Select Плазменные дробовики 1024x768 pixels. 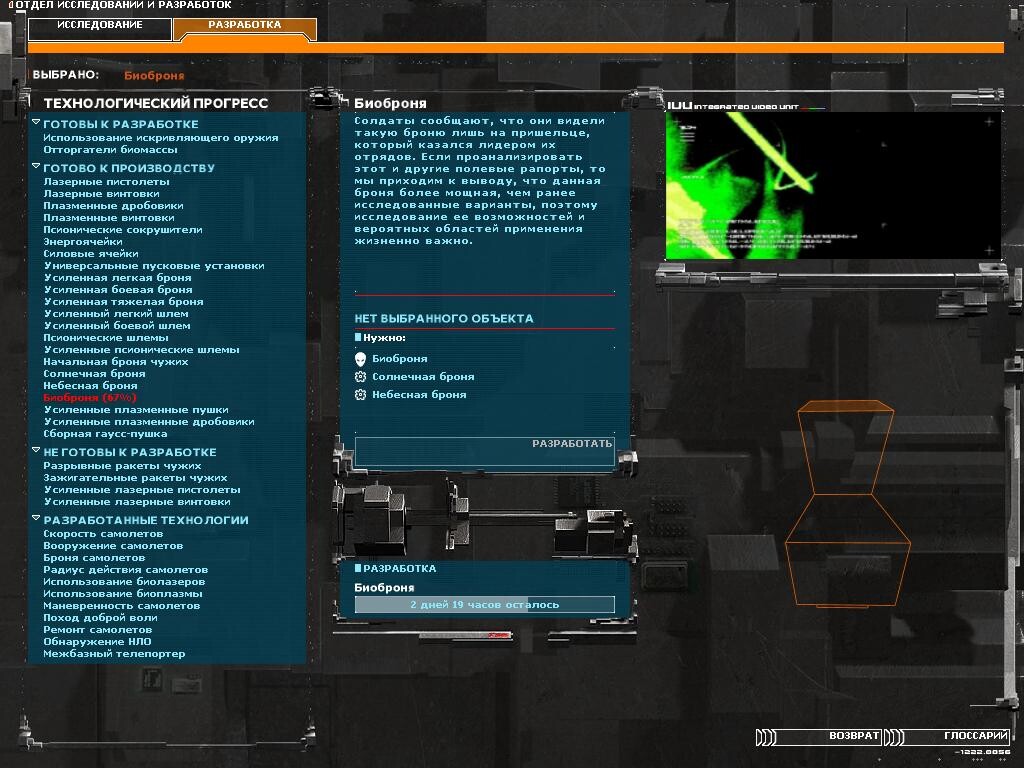pyautogui.click(x=113, y=206)
